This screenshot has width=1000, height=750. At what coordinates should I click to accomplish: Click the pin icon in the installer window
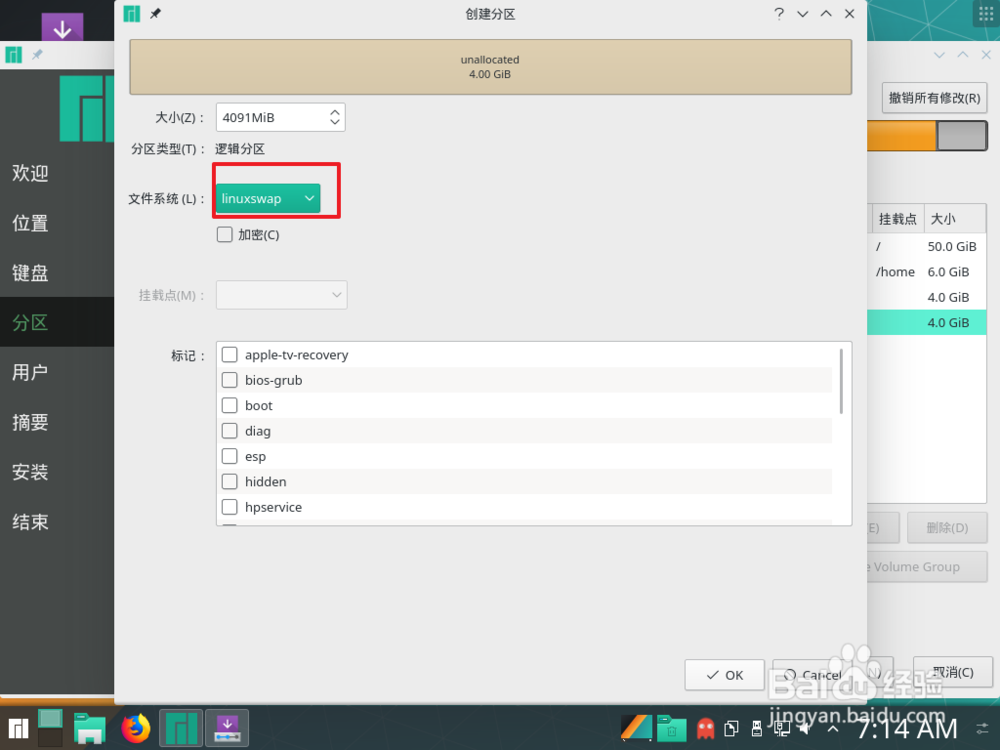[37, 55]
